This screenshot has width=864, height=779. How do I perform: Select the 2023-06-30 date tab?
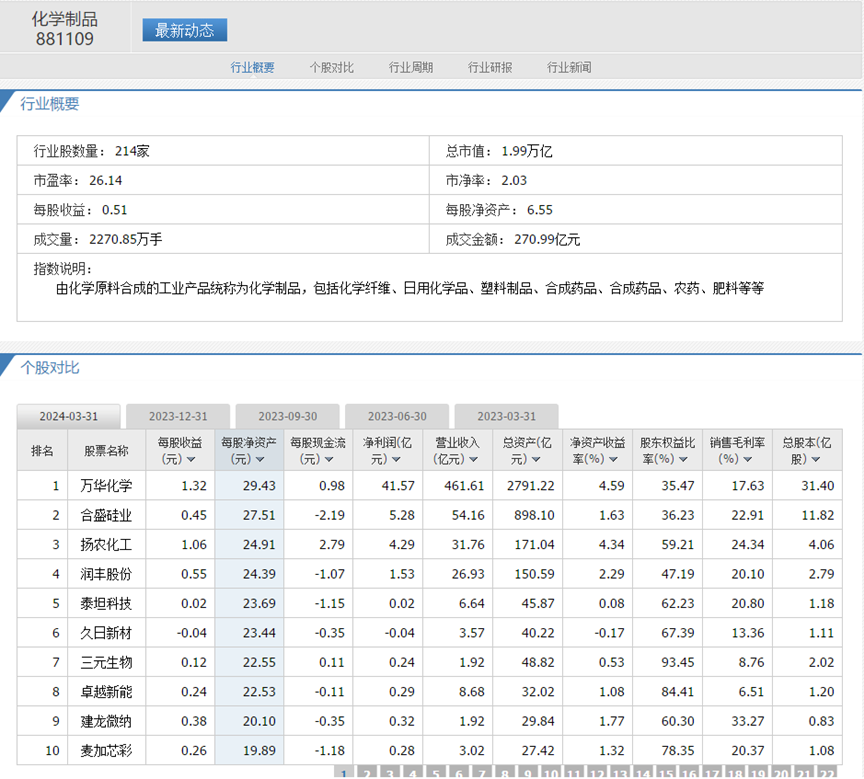coord(397,416)
